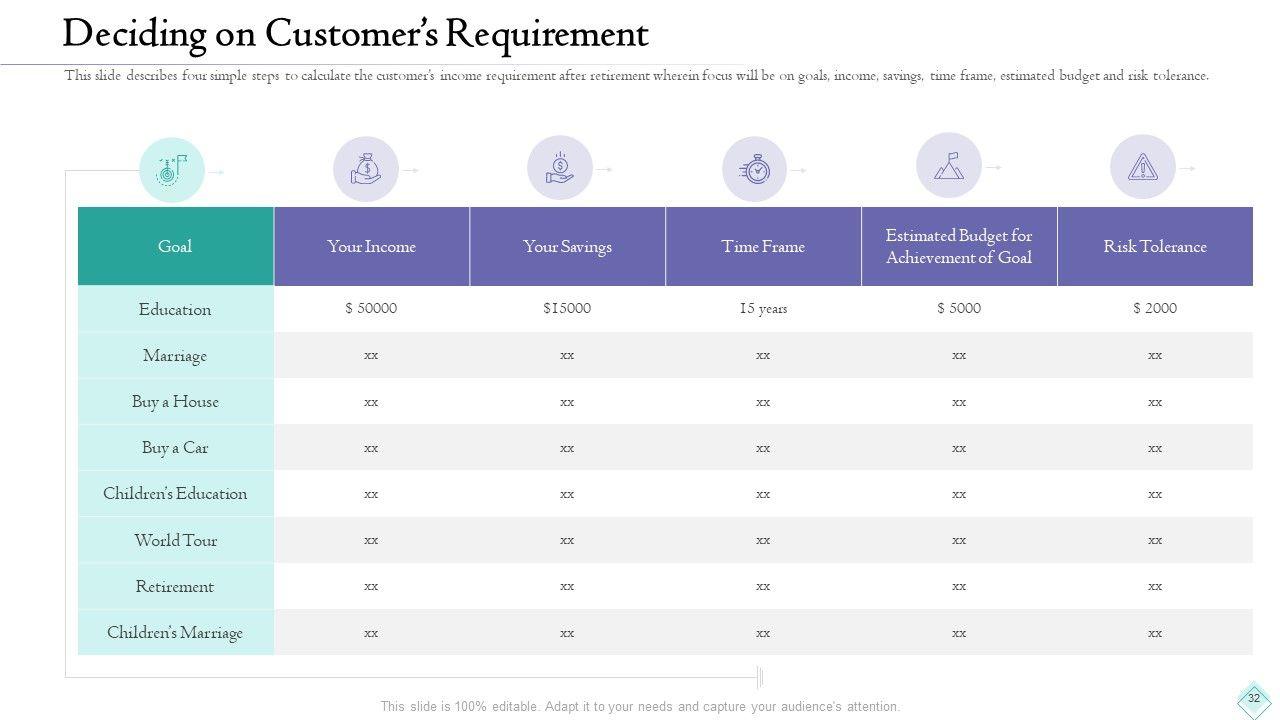Click the Estimated Budget for Achievement header
This screenshot has width=1280, height=720.
click(x=959, y=246)
